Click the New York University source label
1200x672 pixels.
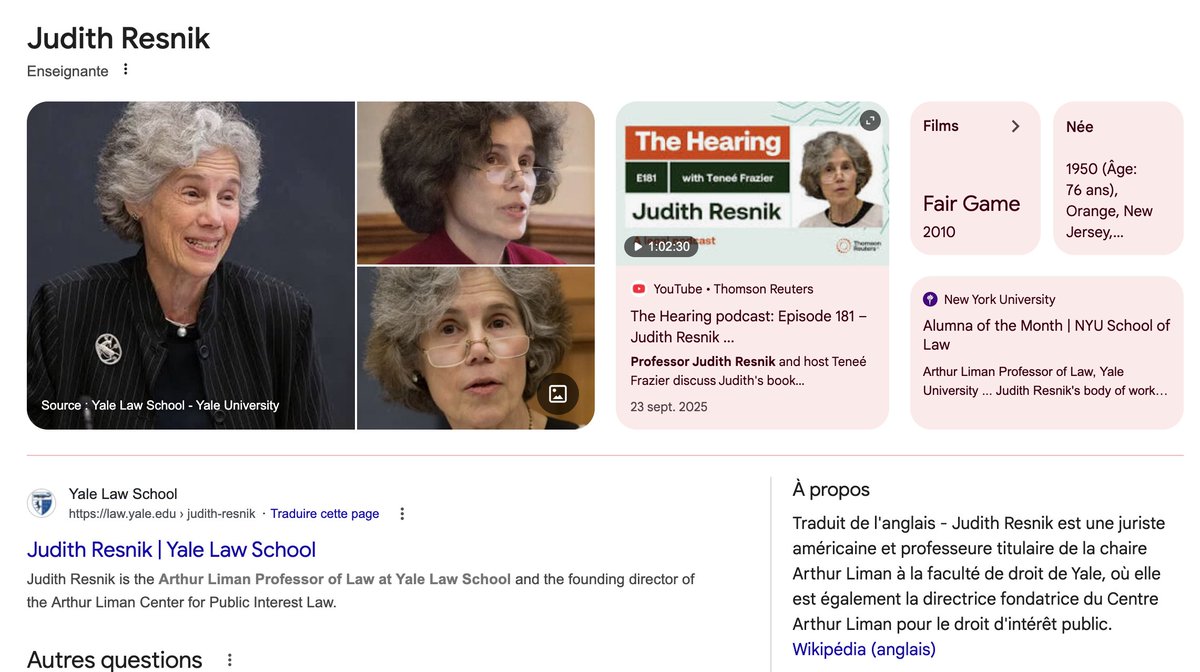click(999, 299)
